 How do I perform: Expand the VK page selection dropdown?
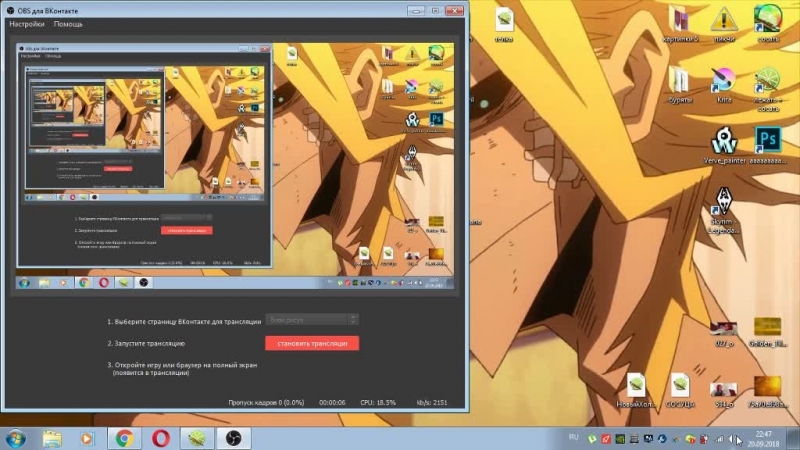click(312, 320)
